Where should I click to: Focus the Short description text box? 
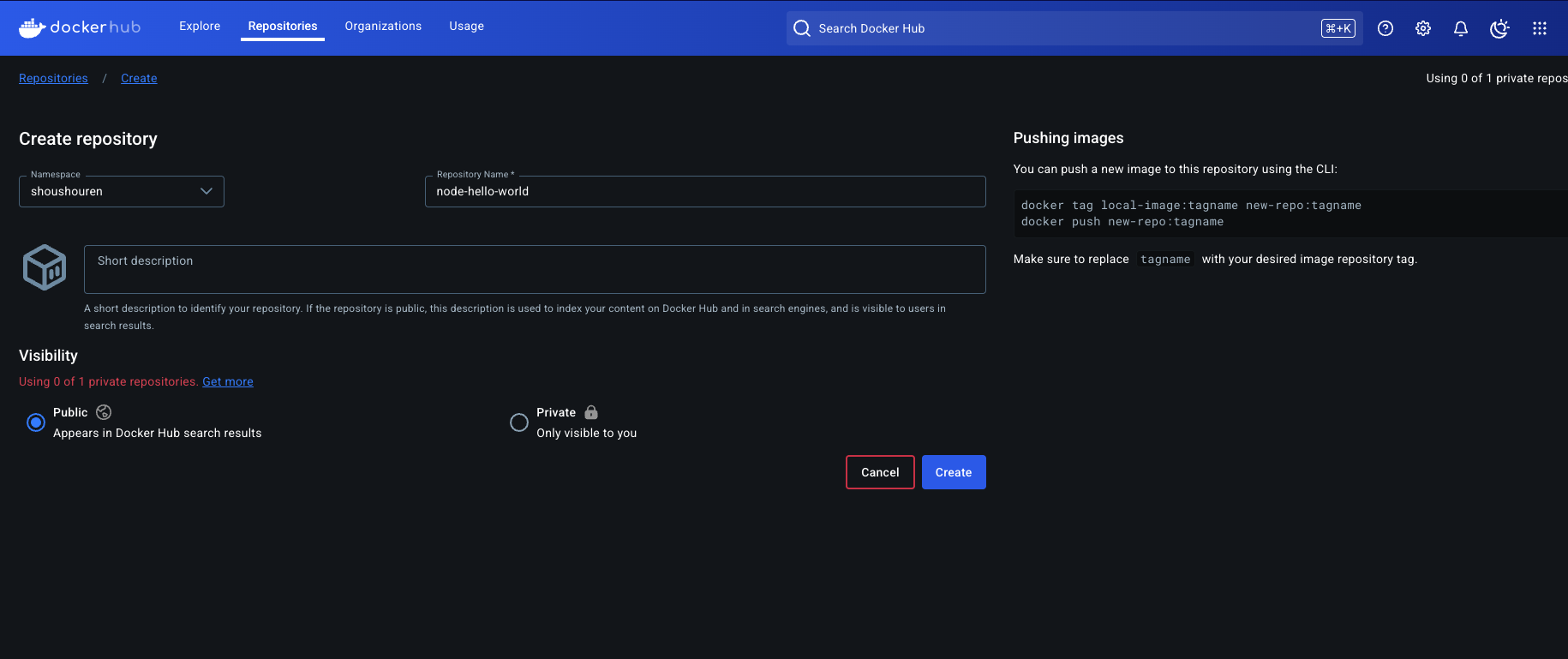tap(535, 269)
